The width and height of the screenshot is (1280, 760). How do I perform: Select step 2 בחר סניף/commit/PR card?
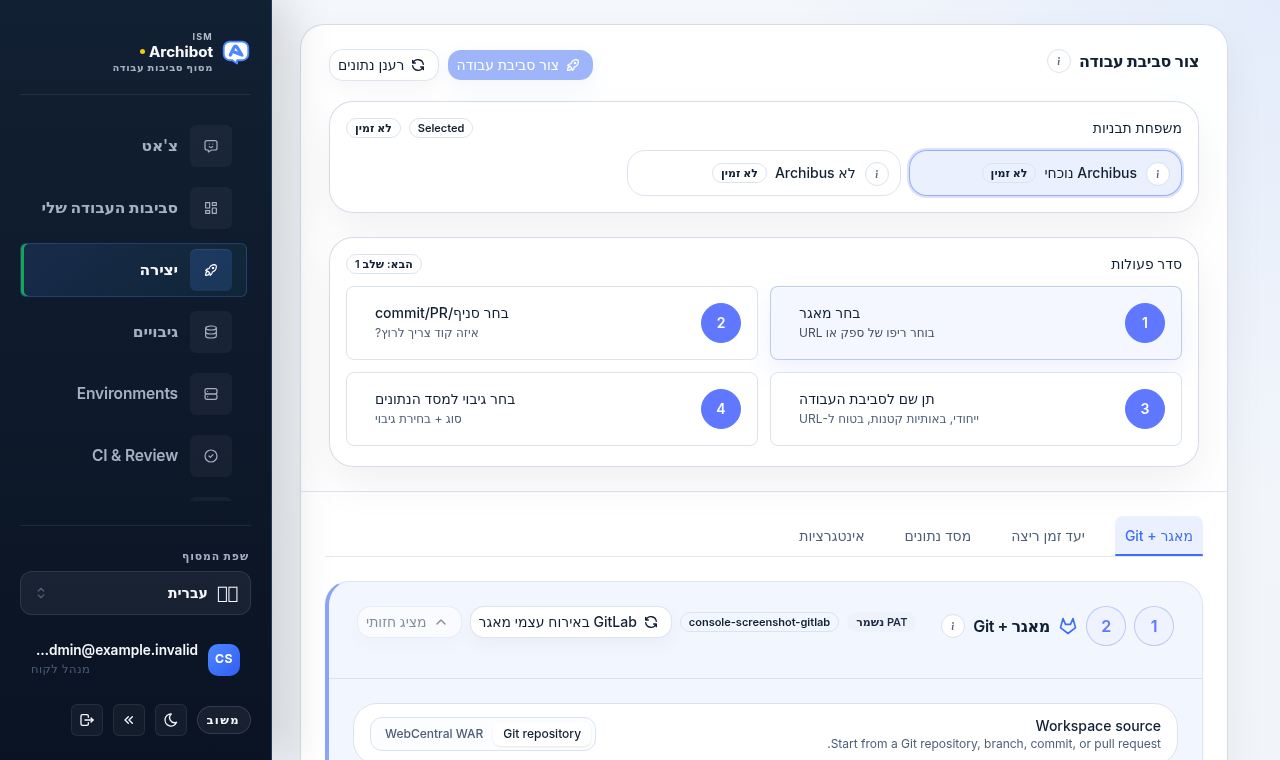[x=552, y=323]
